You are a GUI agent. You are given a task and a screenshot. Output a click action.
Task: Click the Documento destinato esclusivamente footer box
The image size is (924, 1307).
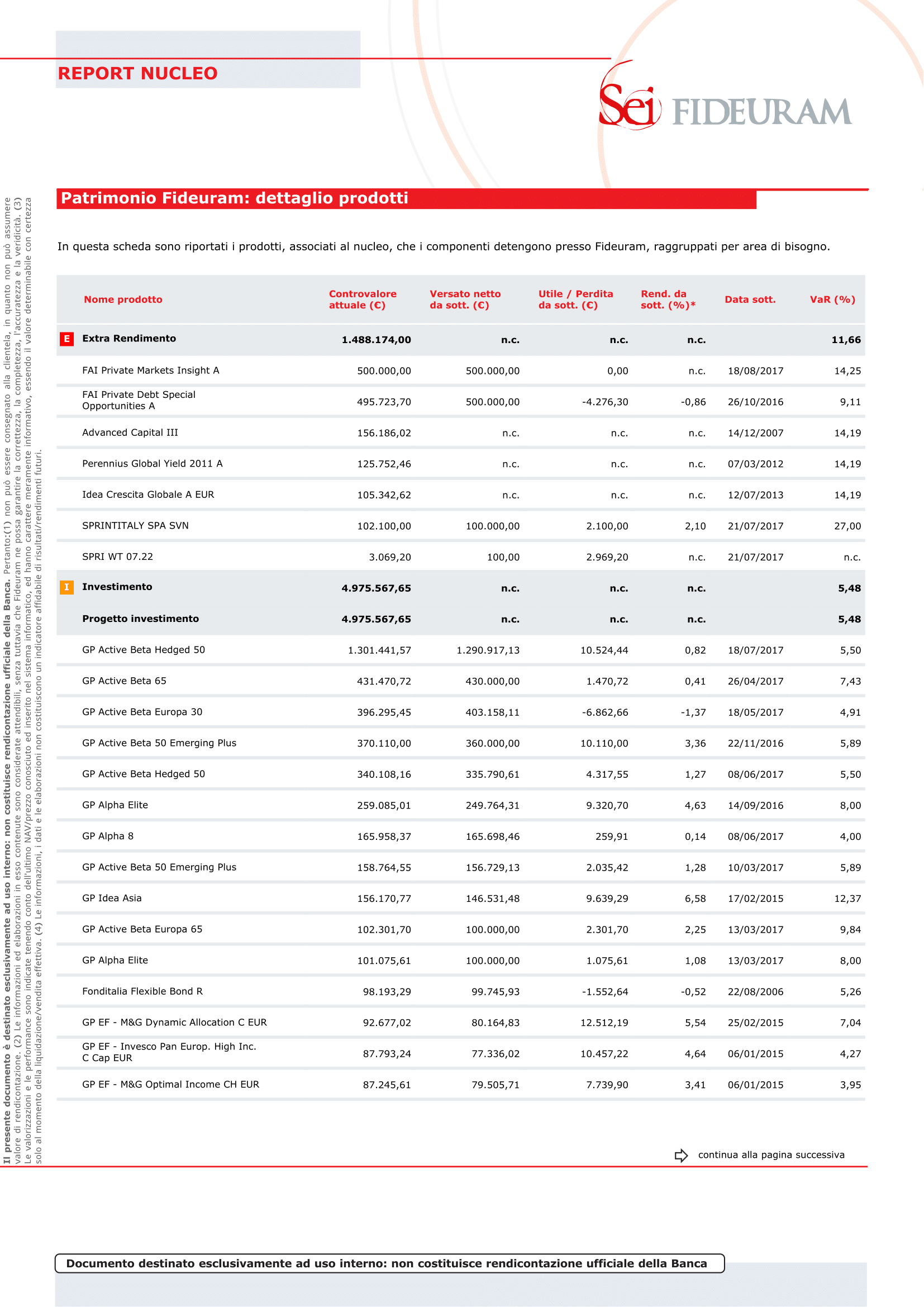coord(390,1263)
